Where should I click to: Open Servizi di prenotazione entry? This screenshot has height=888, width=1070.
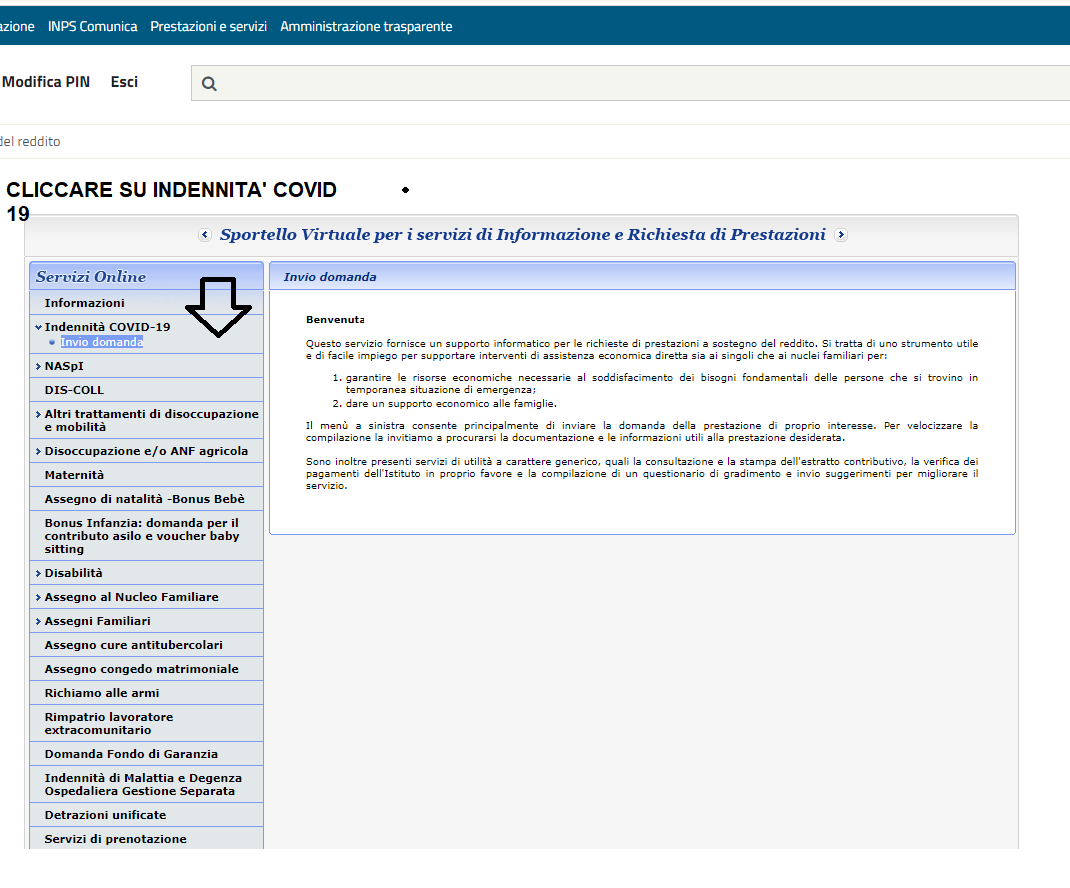coord(115,839)
